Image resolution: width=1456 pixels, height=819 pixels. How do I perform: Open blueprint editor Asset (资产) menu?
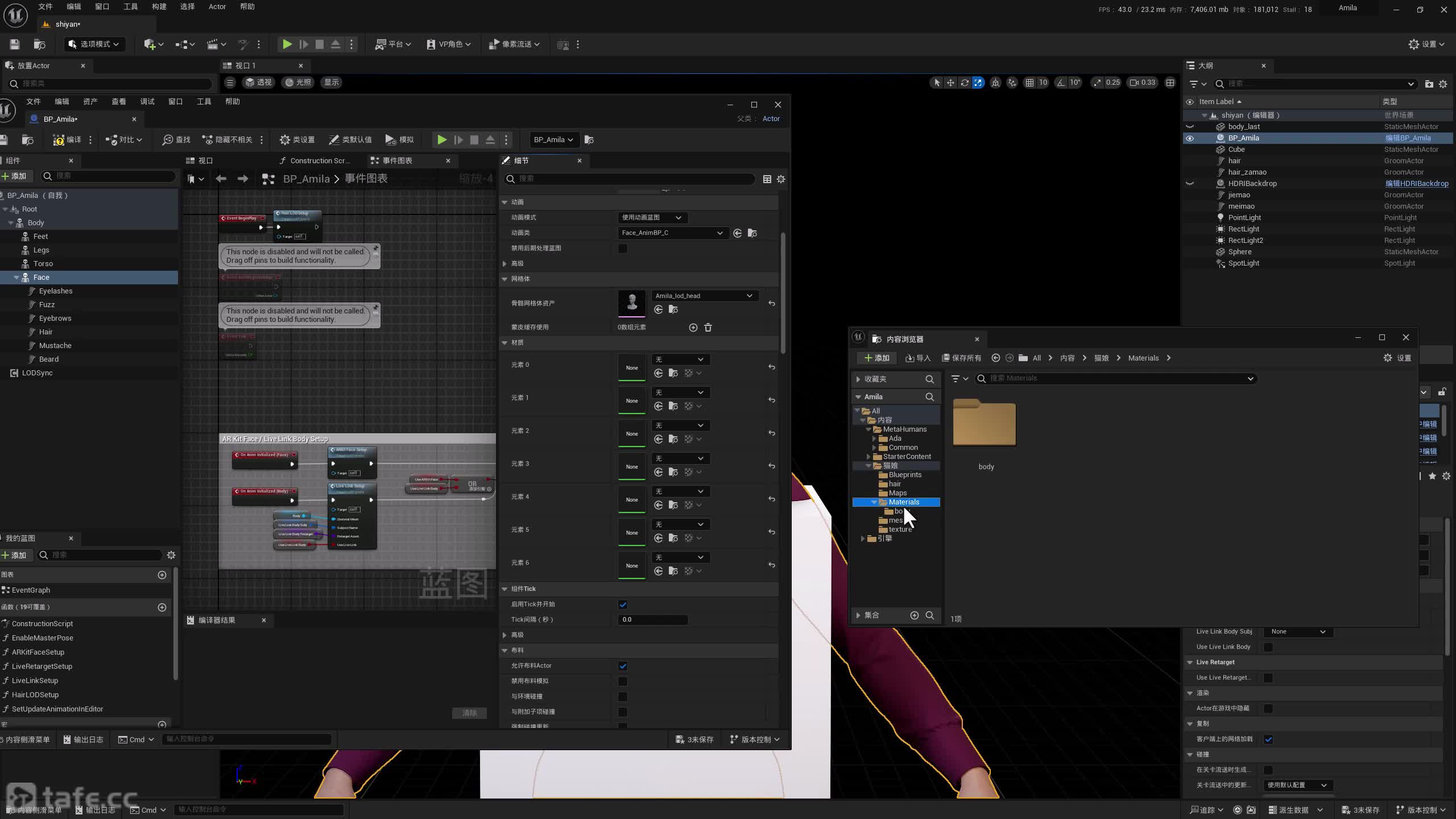point(90,102)
